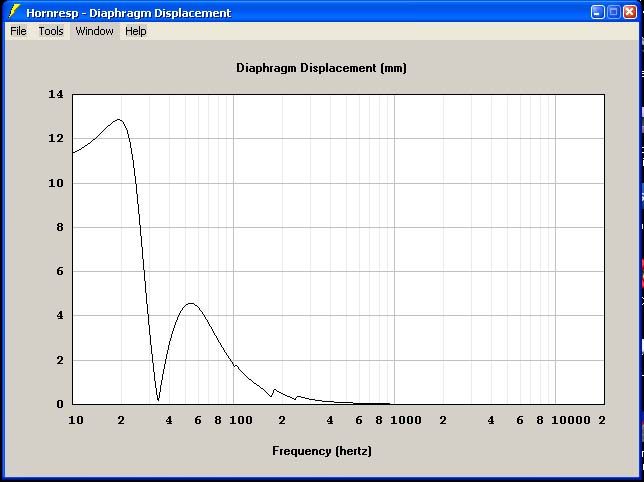Click the Hornresp lightning bolt title icon

pos(15,12)
